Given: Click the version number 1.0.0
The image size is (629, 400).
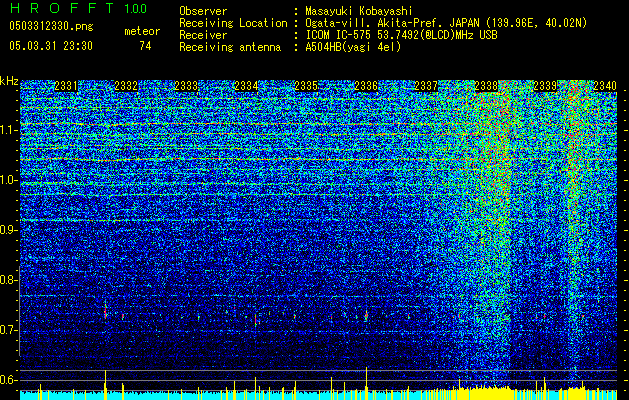Looking at the screenshot, I should pos(136,8).
